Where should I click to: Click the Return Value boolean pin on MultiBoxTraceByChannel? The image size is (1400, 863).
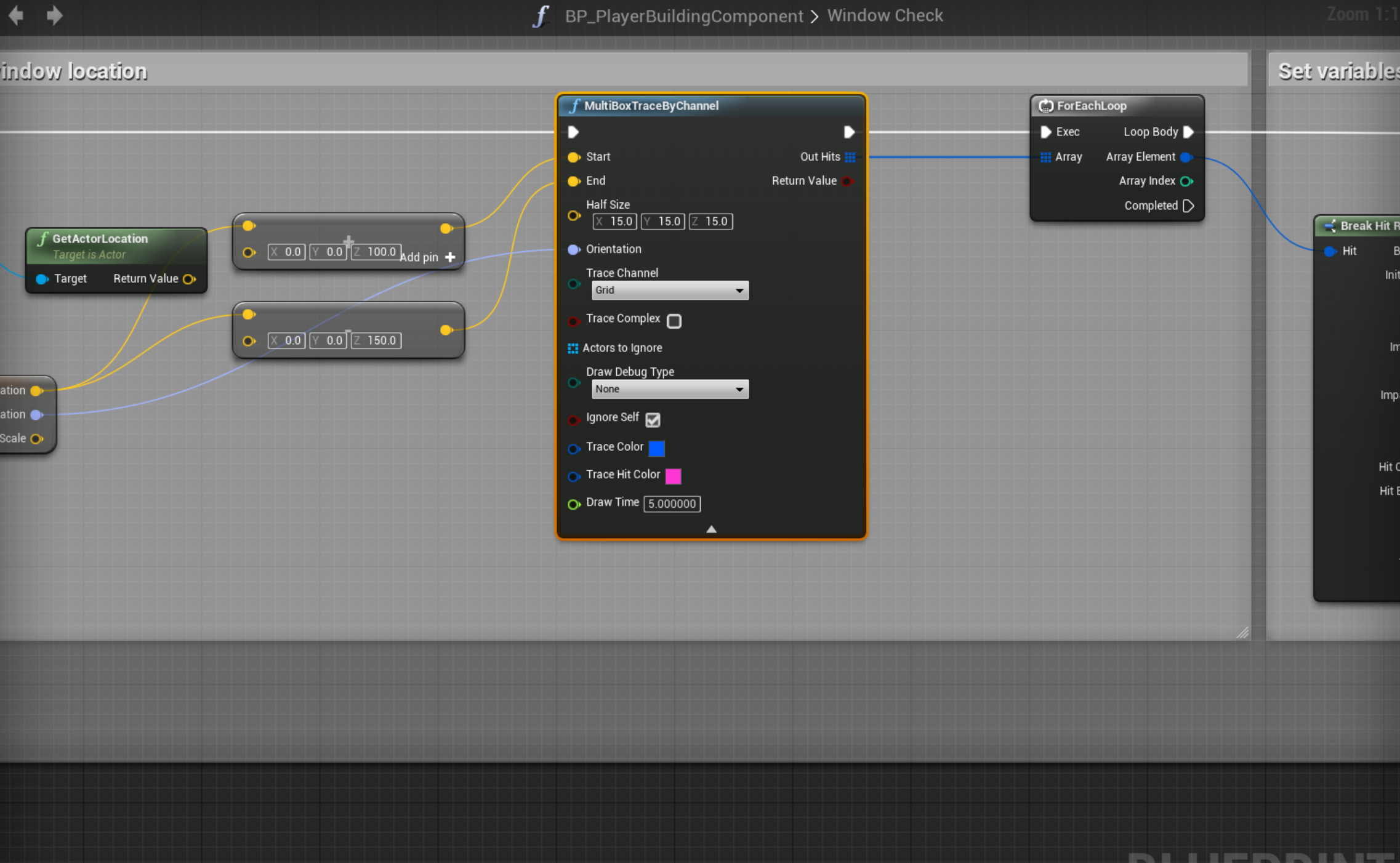[847, 181]
